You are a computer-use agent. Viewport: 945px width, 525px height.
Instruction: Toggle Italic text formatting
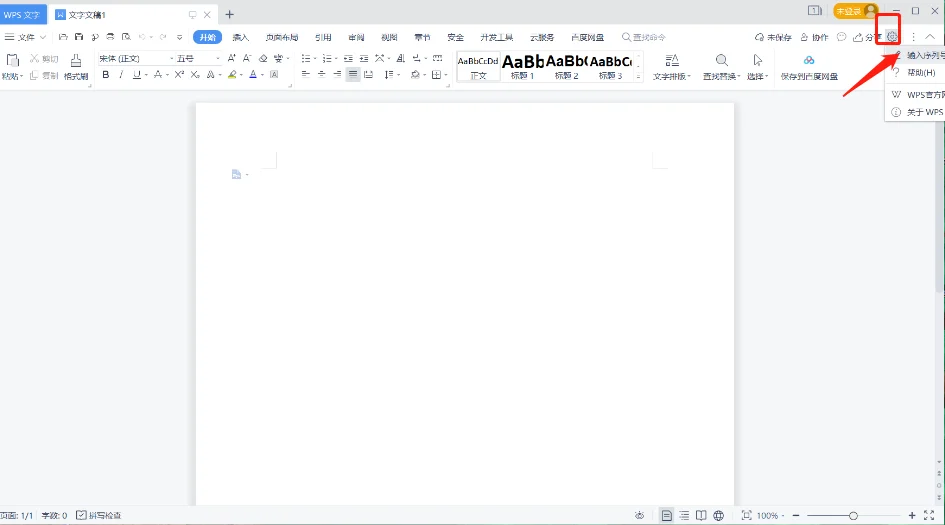(121, 75)
